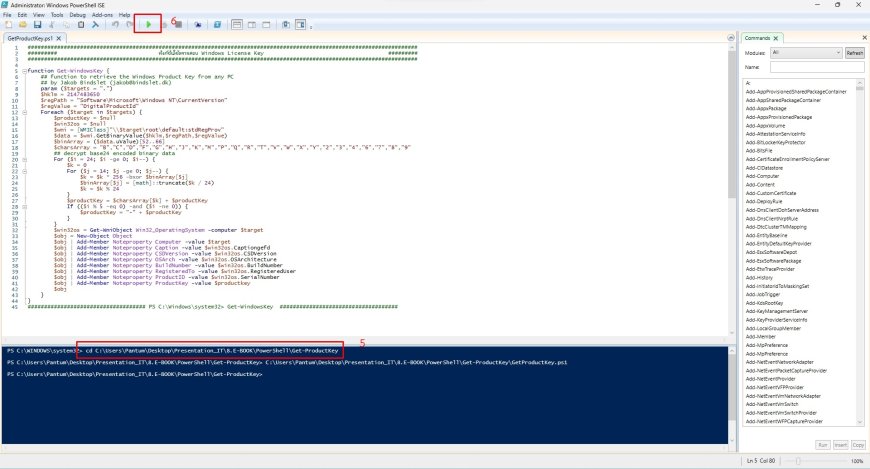870x469 pixels.
Task: Select Add-Computer command
Action: (762, 176)
